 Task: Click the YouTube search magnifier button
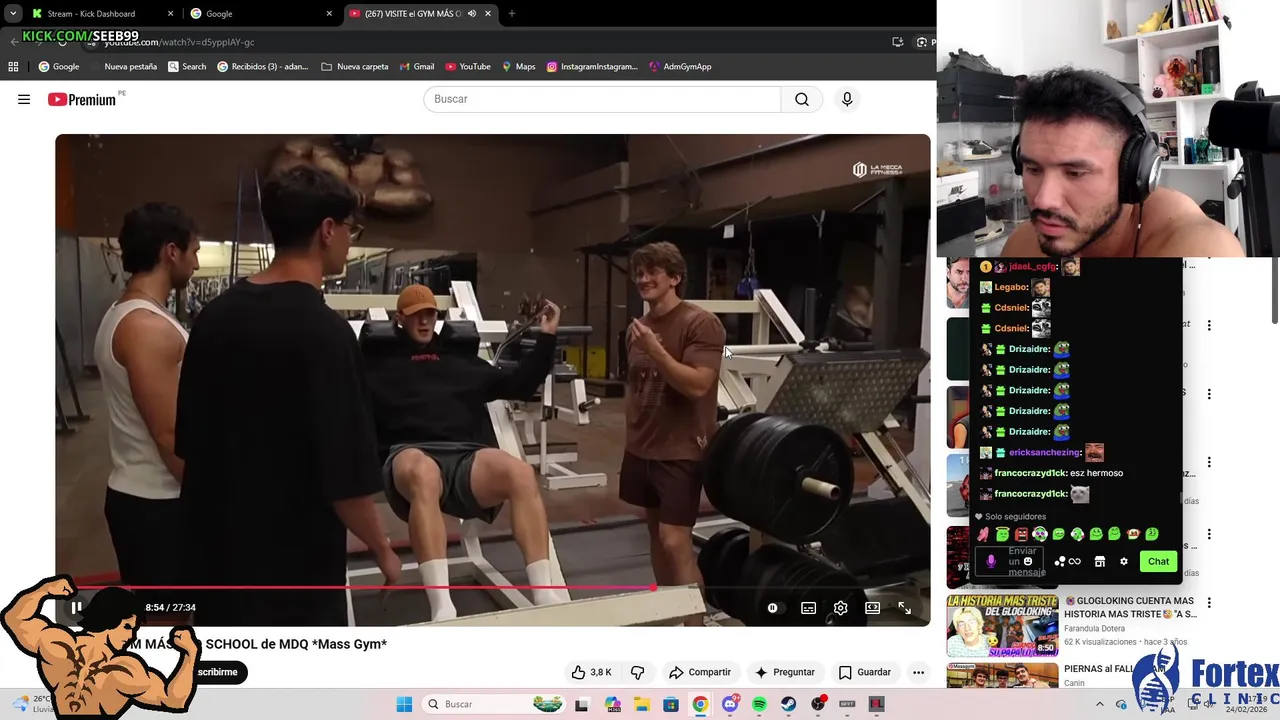pyautogui.click(x=802, y=99)
